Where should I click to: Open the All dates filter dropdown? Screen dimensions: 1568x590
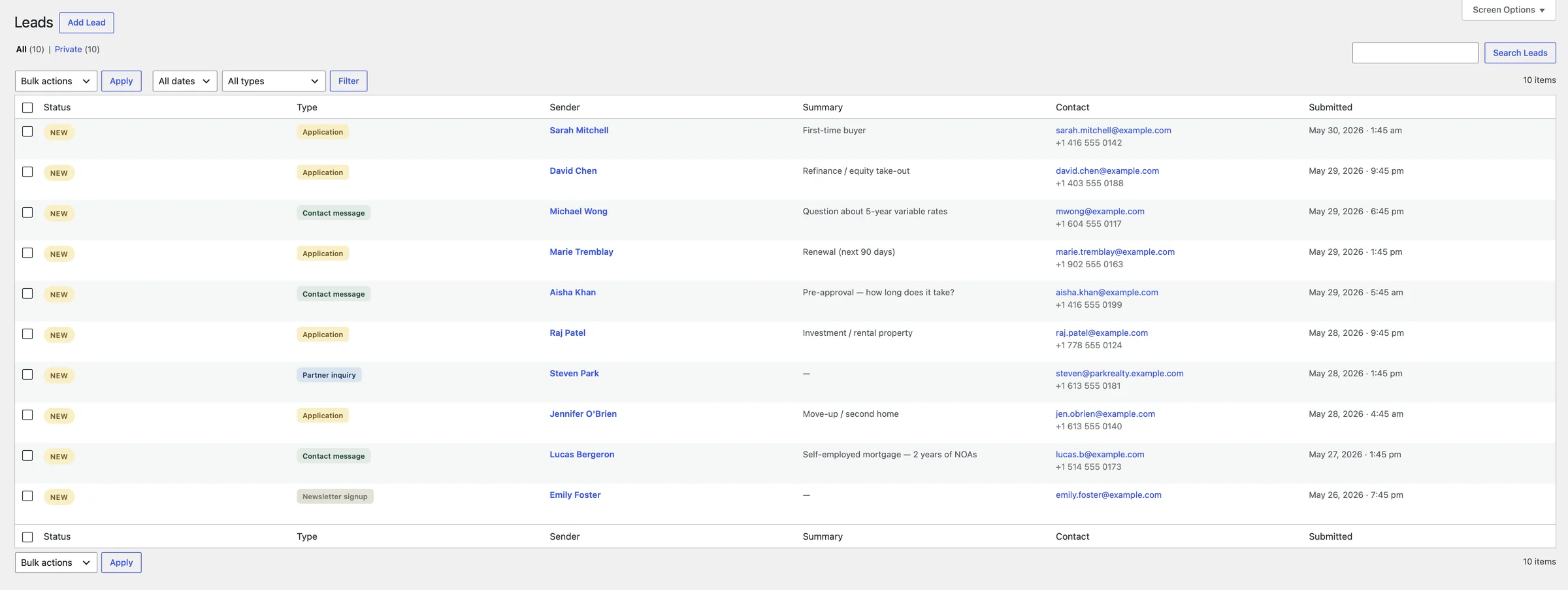pos(185,81)
